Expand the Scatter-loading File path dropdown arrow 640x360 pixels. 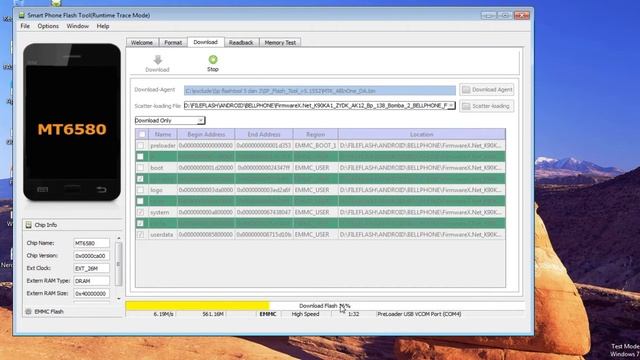click(x=451, y=106)
